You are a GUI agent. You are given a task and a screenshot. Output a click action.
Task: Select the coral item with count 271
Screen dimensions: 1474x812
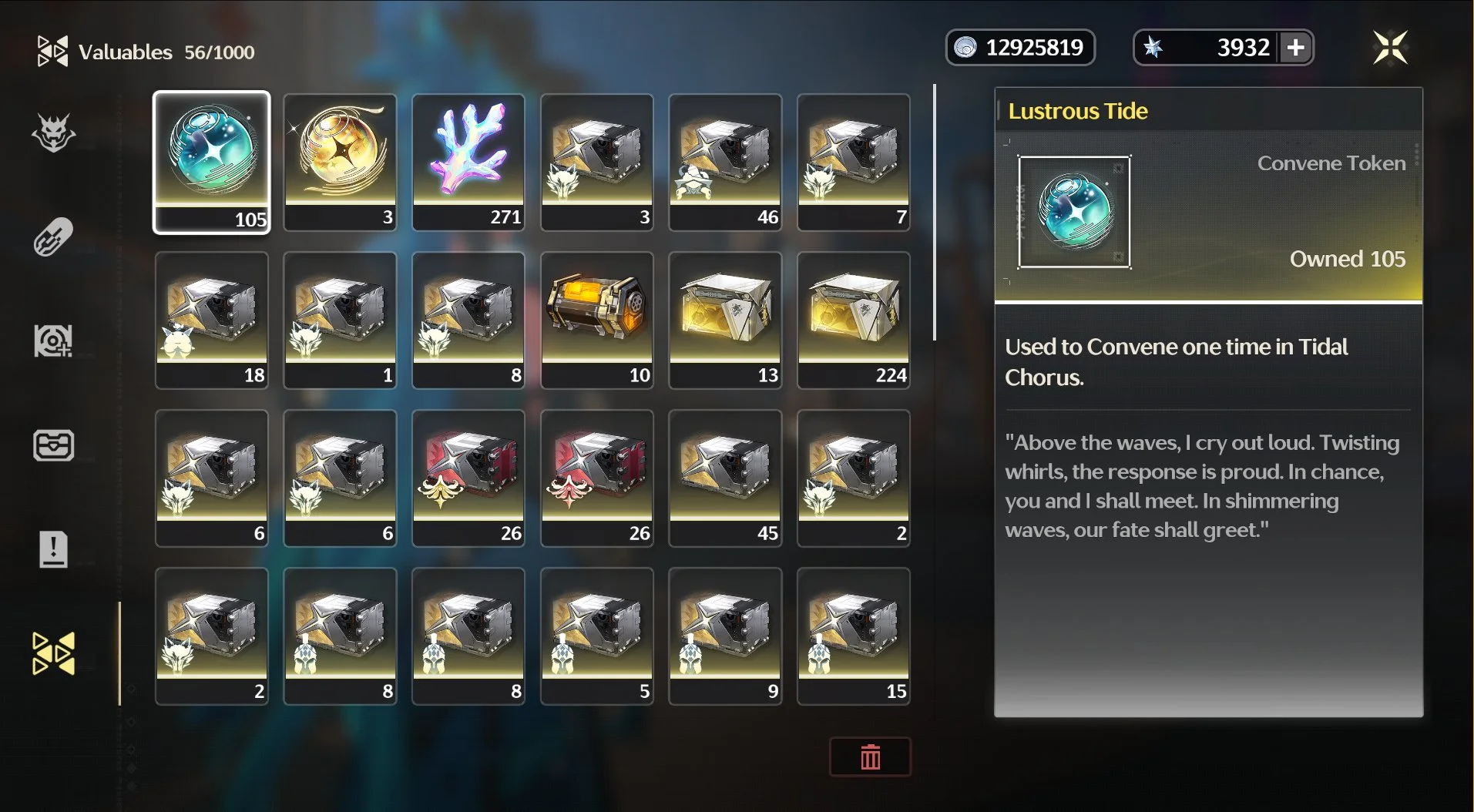point(468,163)
